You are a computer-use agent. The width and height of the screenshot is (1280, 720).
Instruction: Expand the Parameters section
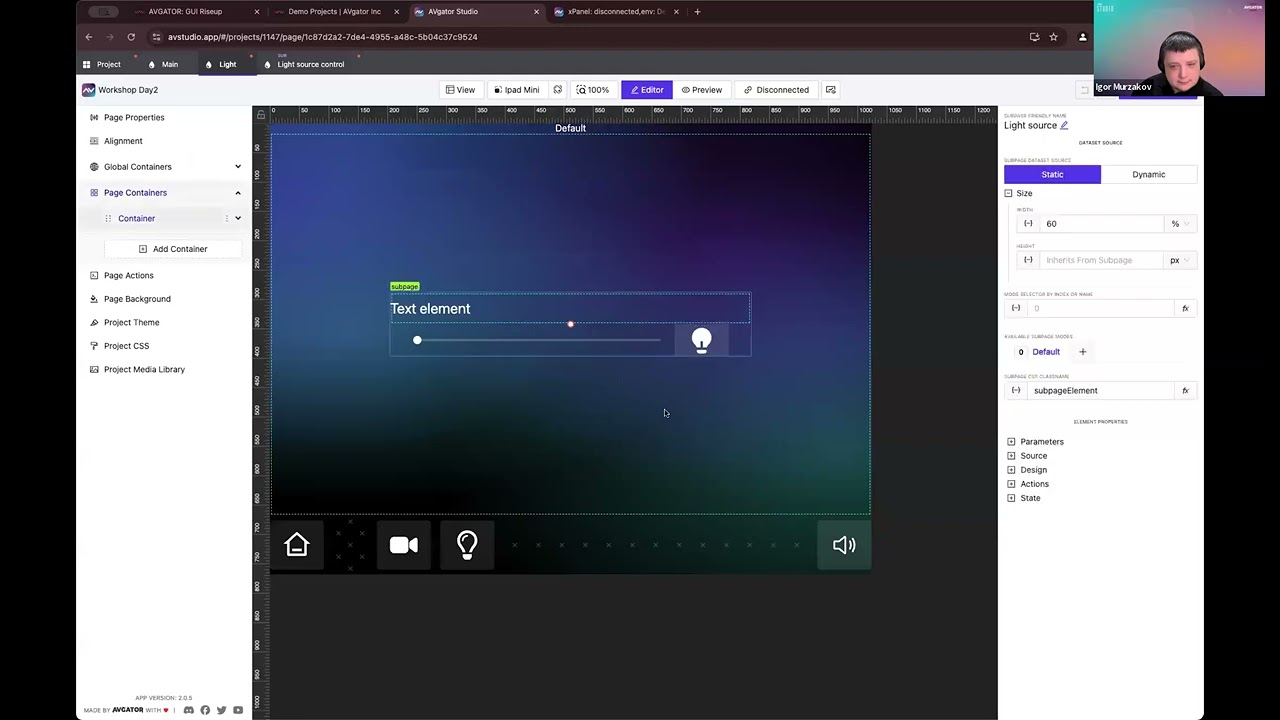tap(1011, 442)
